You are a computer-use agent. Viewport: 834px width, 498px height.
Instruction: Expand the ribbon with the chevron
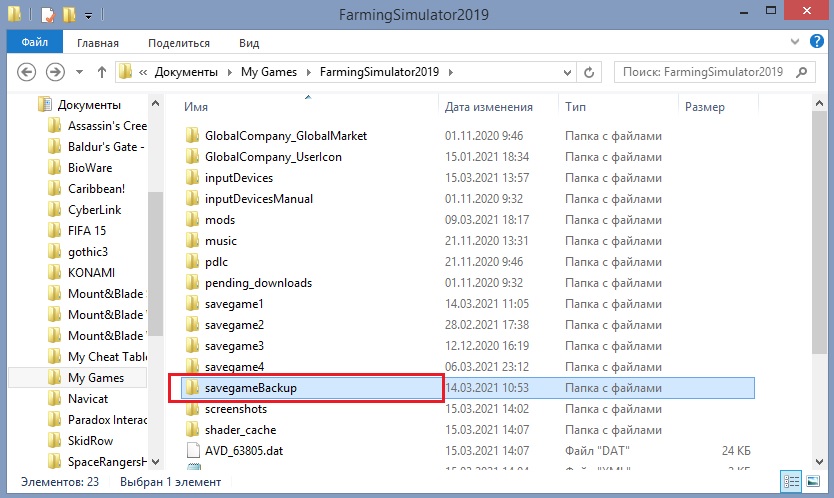coord(795,42)
